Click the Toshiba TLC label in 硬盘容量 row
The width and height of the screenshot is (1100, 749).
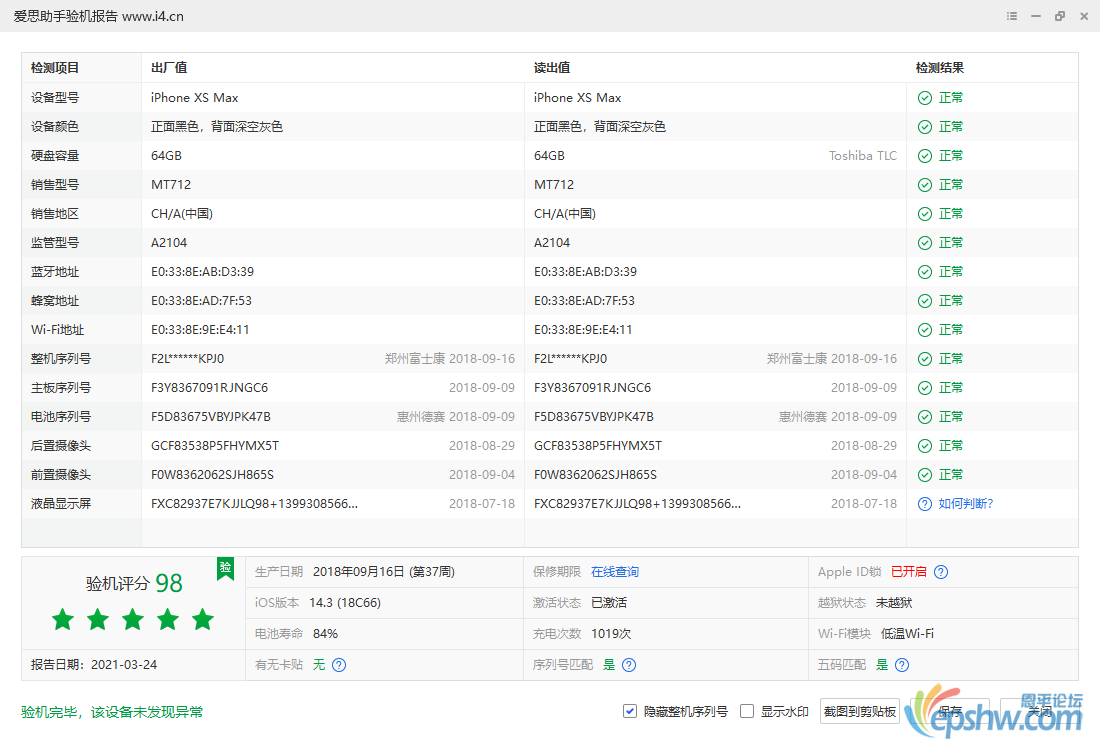tap(863, 156)
